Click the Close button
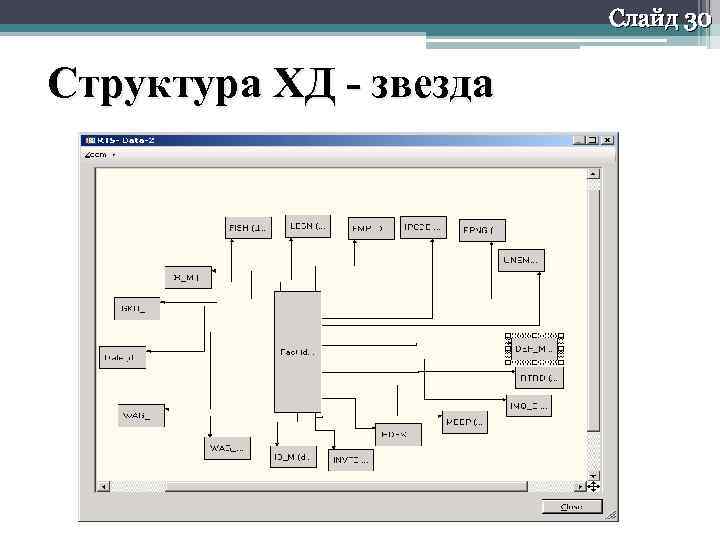720x540 pixels. tap(572, 506)
